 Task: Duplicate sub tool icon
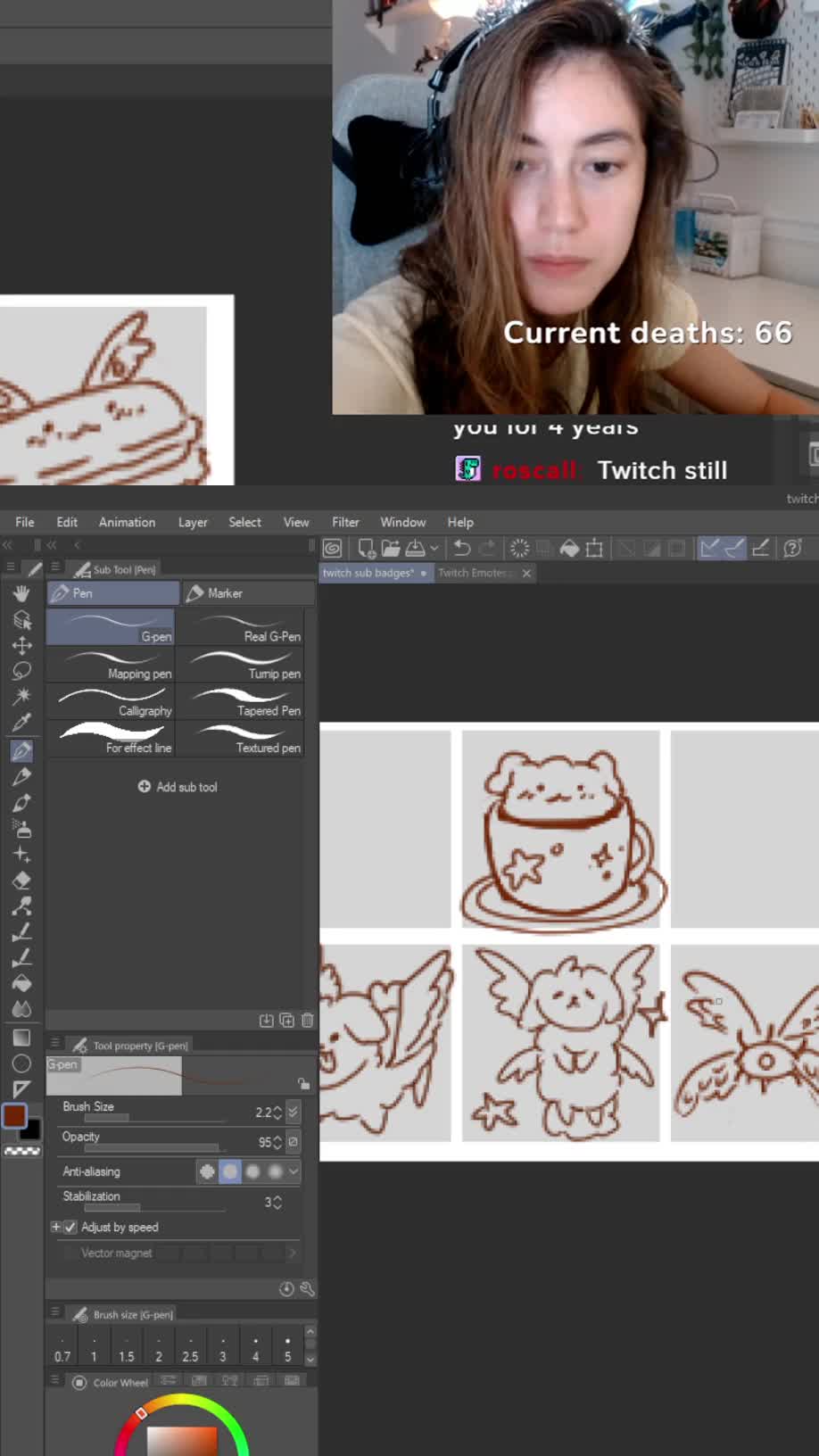pos(287,1020)
